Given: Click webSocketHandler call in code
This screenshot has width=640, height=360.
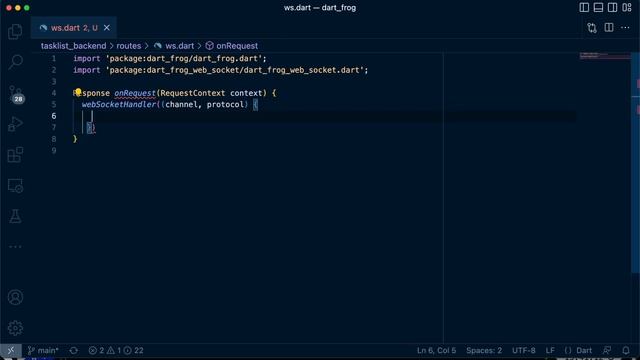Looking at the screenshot, I should (x=119, y=104).
